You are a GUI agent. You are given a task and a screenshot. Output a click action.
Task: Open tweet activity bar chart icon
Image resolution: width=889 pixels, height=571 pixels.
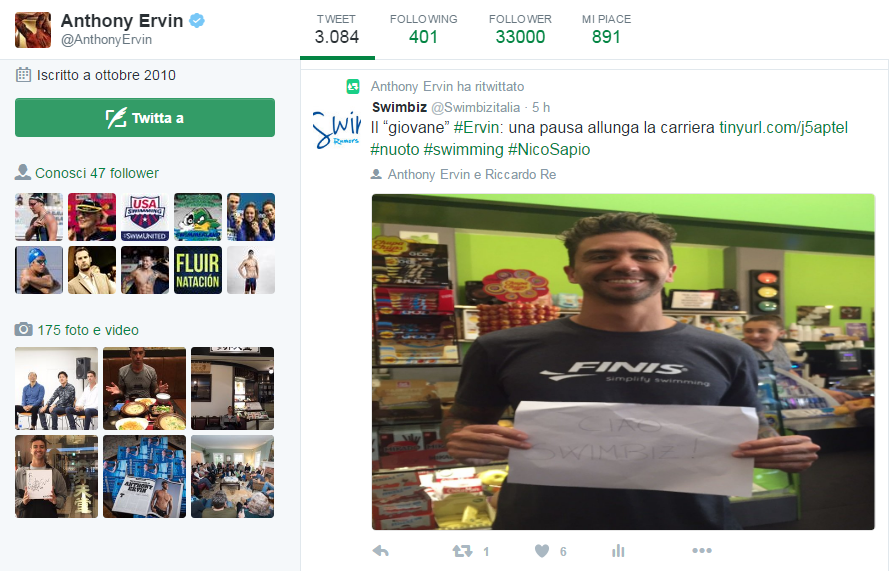point(619,551)
